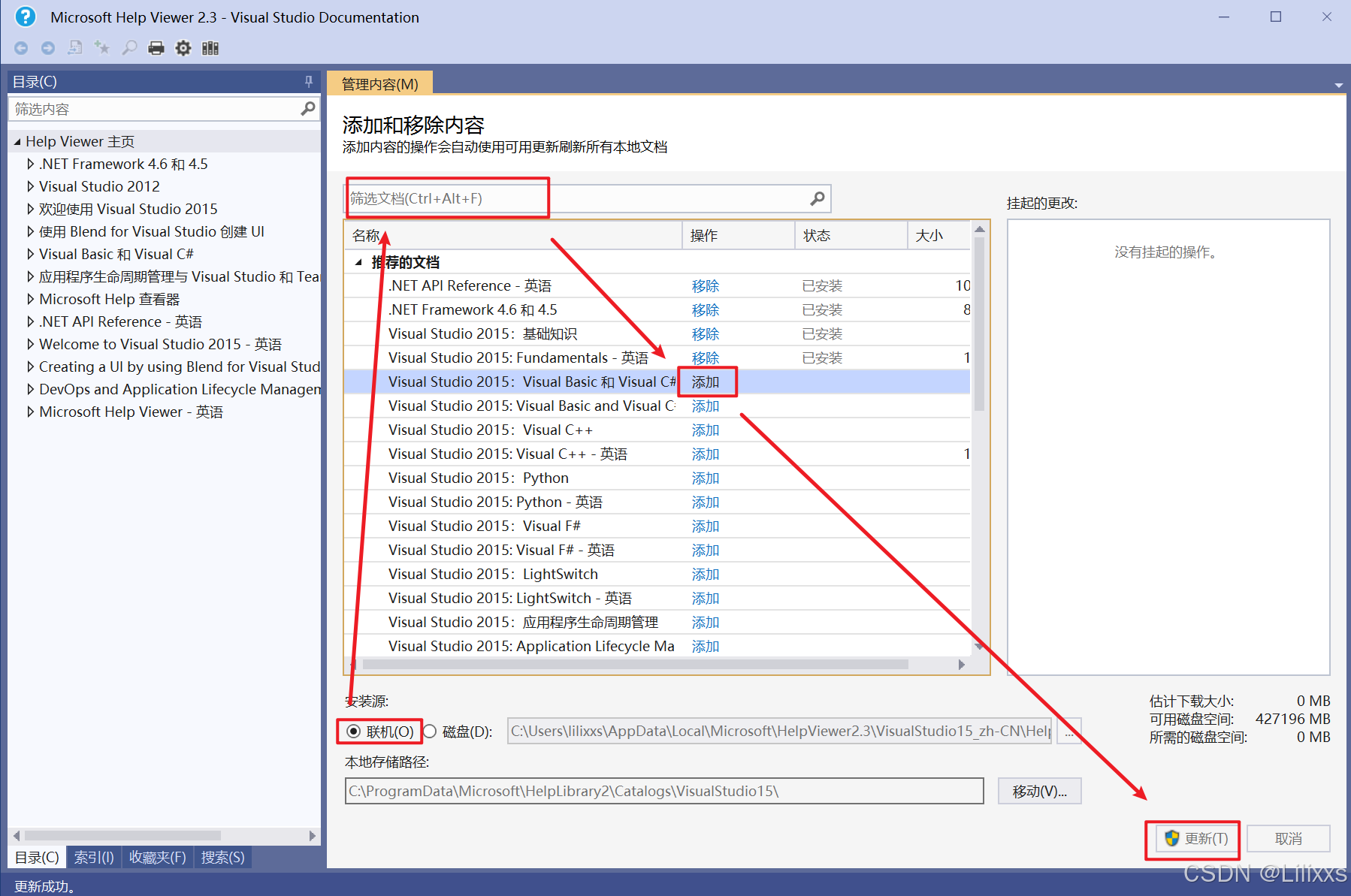
Task: Click the add to favorites star icon
Action: pos(102,48)
